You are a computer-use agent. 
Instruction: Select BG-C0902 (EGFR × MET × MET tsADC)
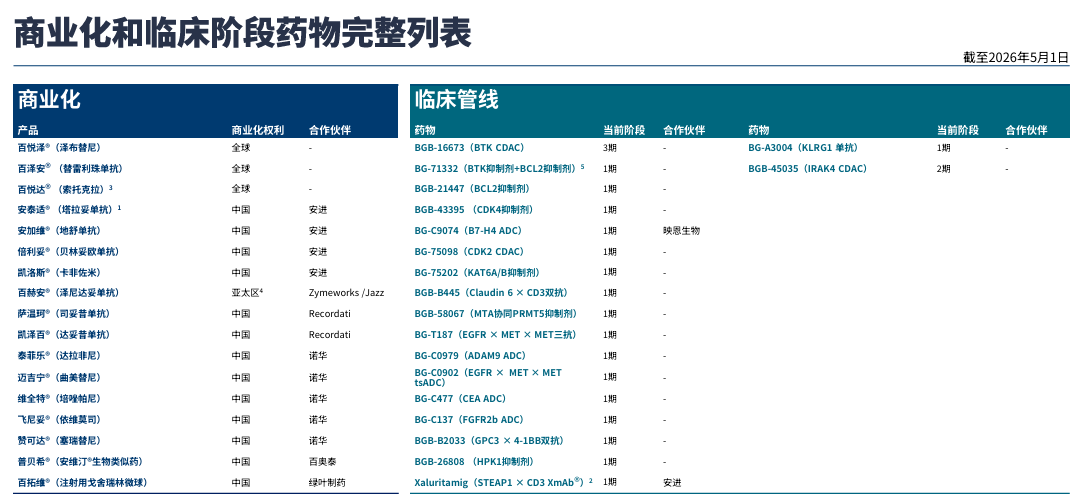click(x=488, y=378)
